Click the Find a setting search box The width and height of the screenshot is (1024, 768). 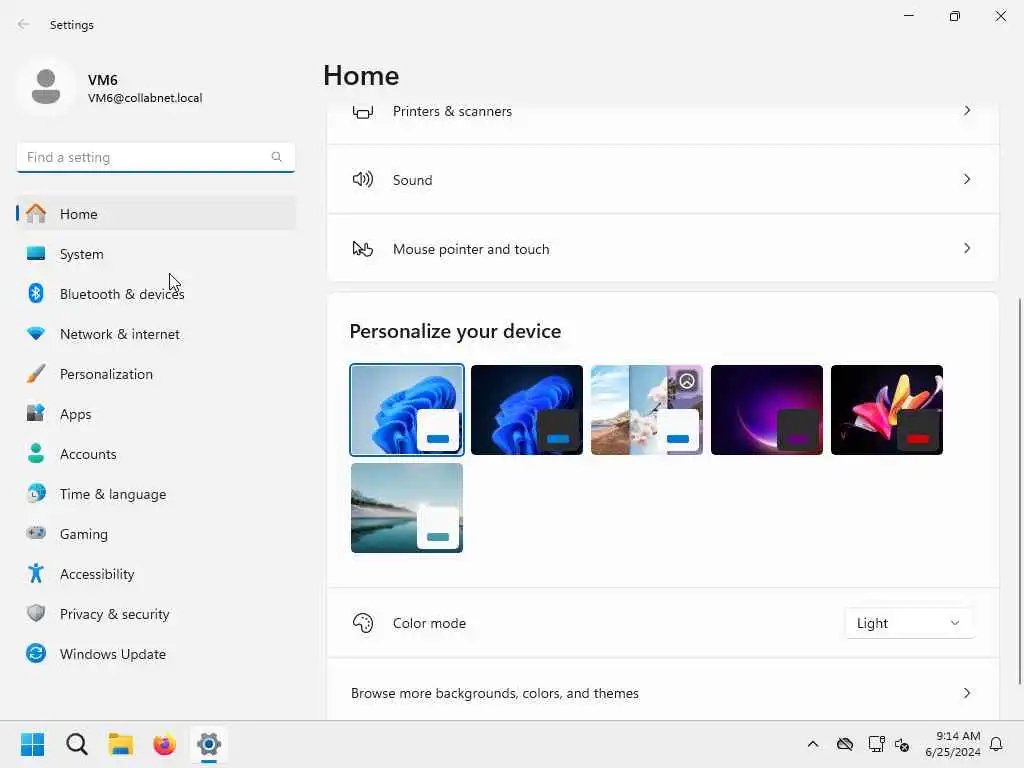tap(156, 157)
